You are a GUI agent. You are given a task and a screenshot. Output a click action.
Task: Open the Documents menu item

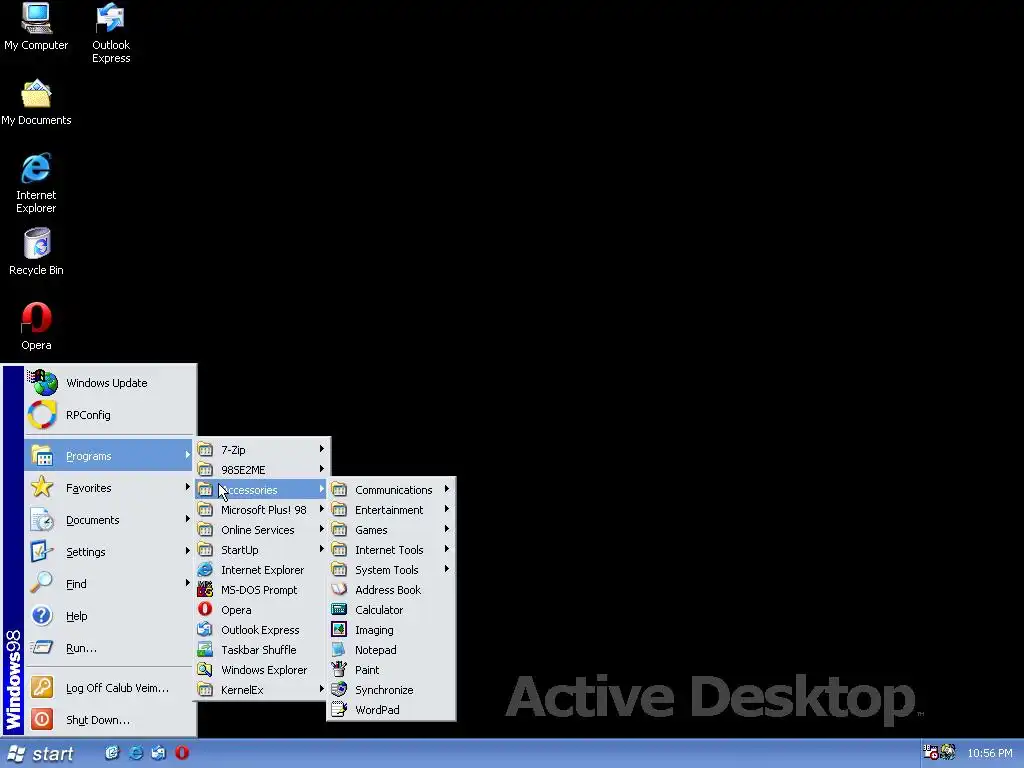pos(110,519)
